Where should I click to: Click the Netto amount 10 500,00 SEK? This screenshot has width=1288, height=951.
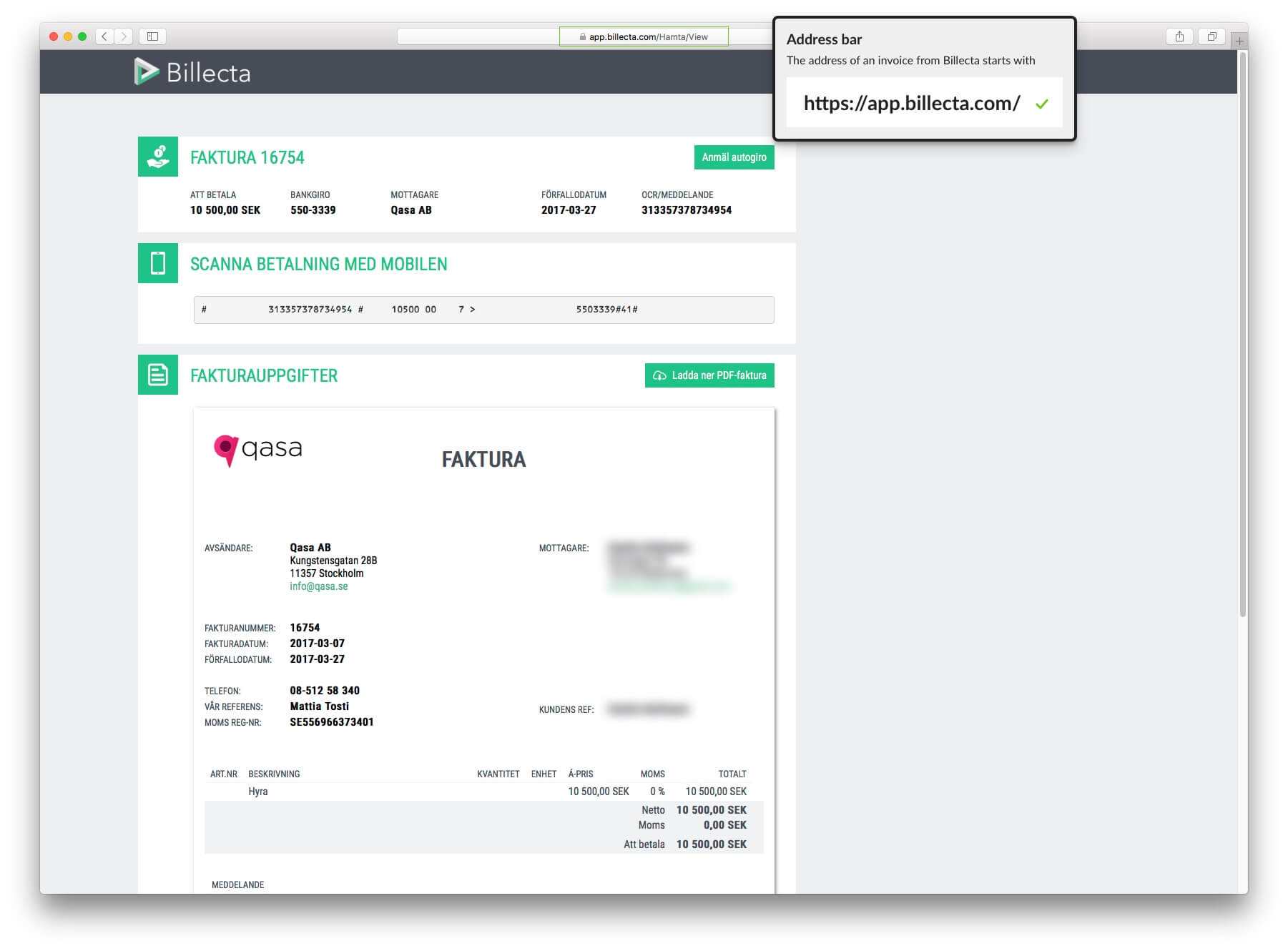click(712, 810)
